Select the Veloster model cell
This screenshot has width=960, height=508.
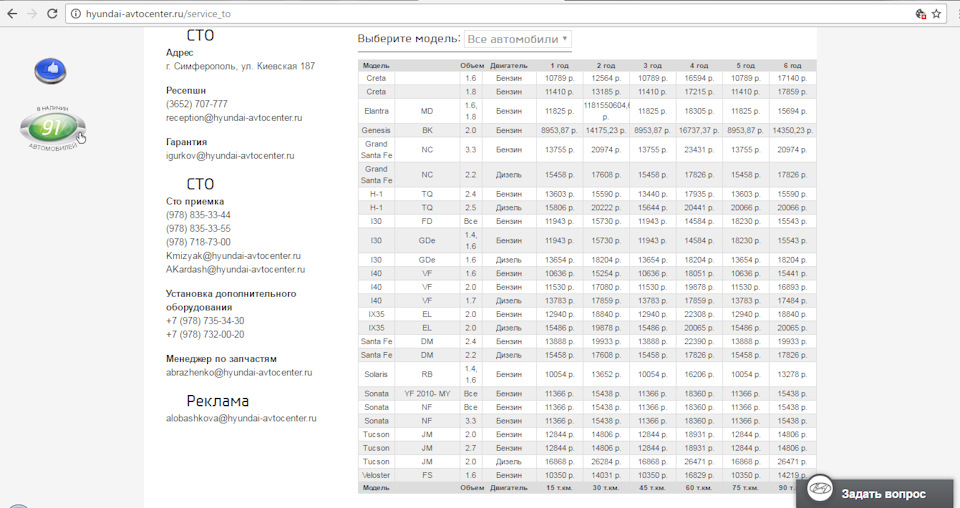[376, 475]
